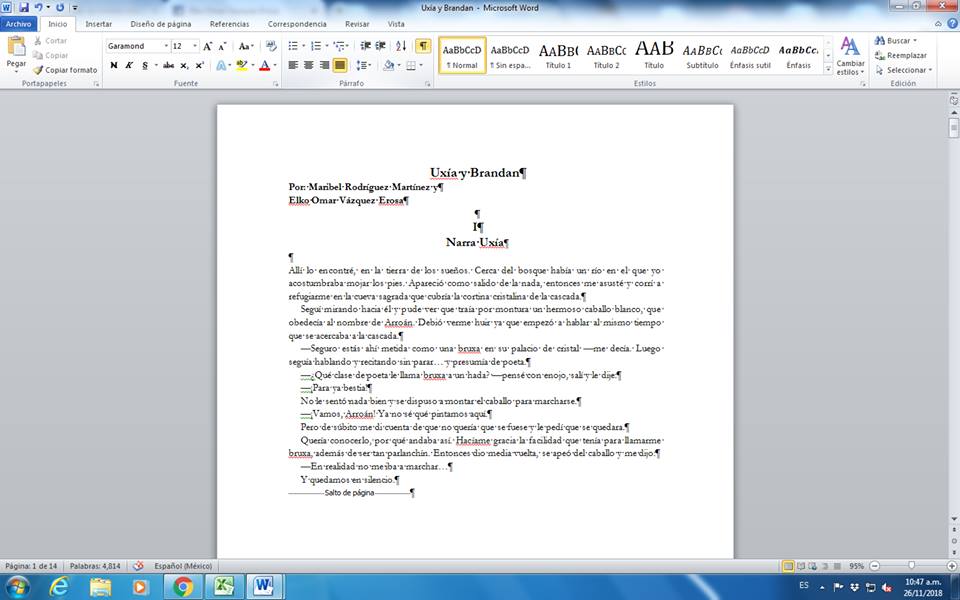Toggle justified text alignment
This screenshot has width=960, height=600.
[340, 65]
